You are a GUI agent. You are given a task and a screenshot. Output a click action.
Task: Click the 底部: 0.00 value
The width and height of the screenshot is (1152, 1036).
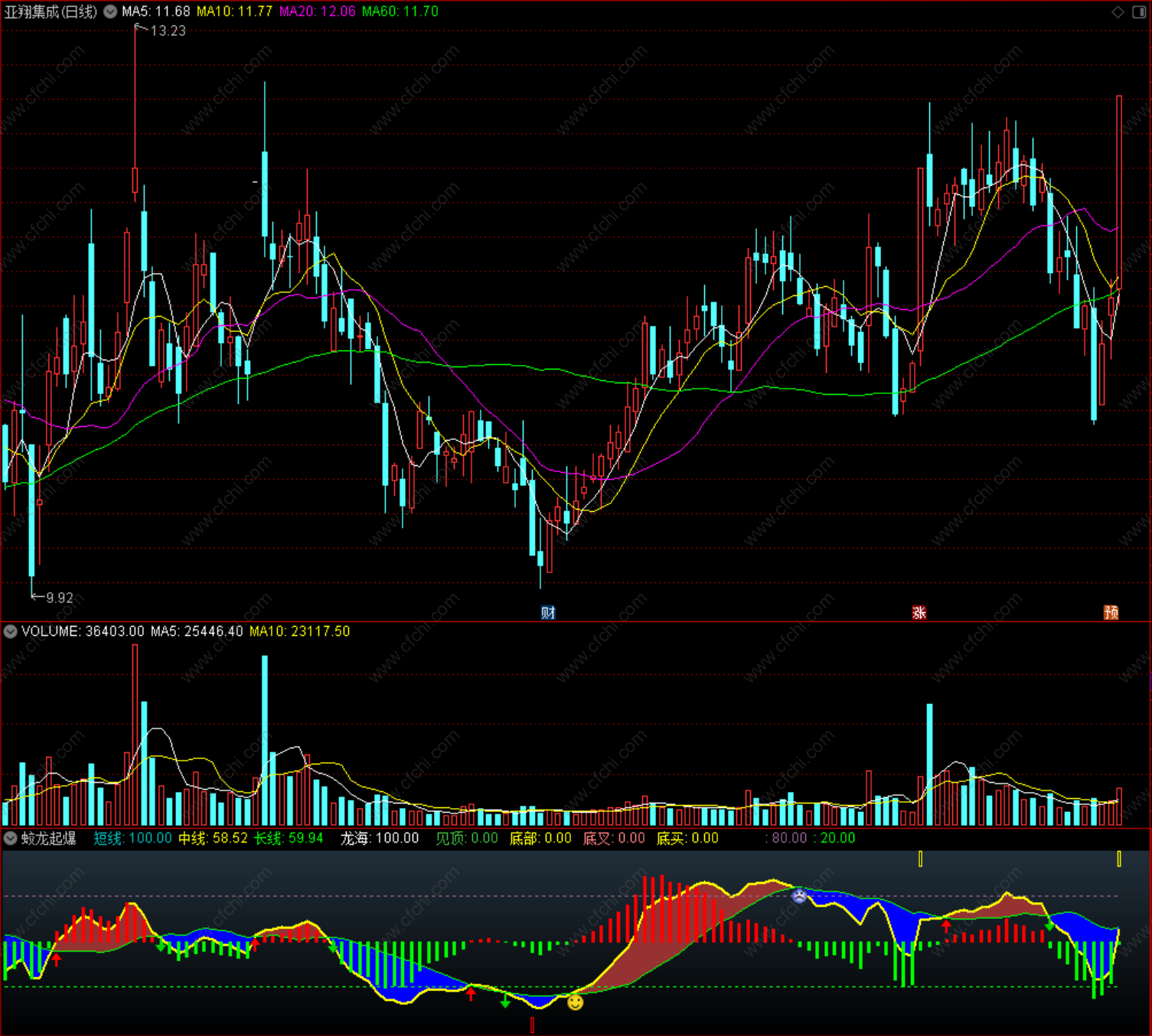point(540,838)
